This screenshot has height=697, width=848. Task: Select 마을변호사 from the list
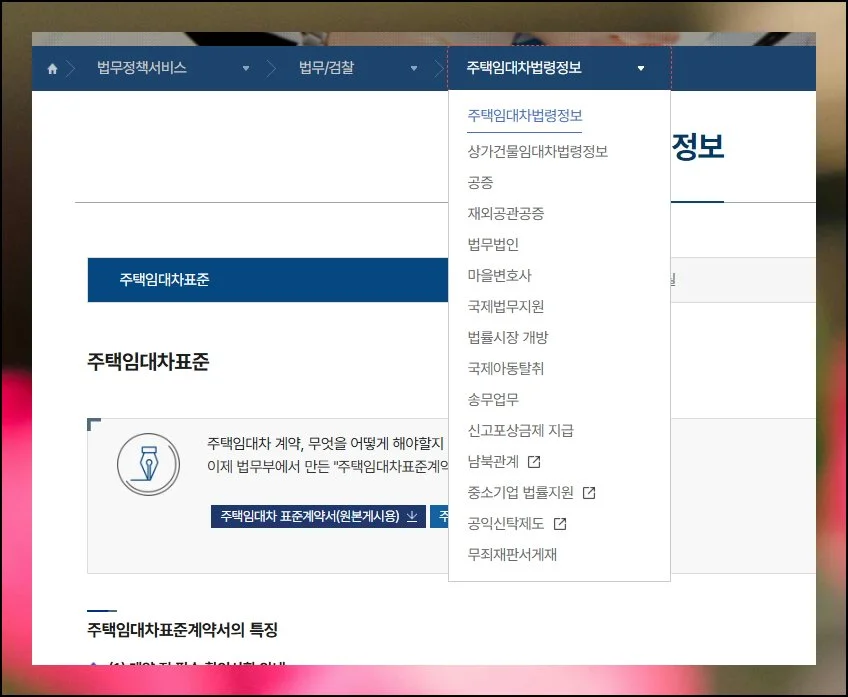(499, 276)
